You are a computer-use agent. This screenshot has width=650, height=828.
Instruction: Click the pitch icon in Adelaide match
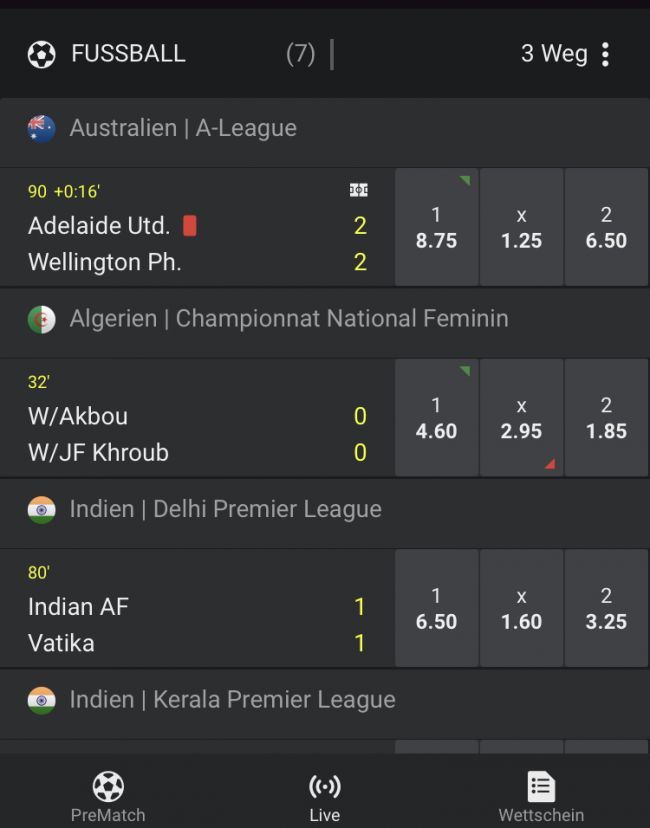click(358, 190)
